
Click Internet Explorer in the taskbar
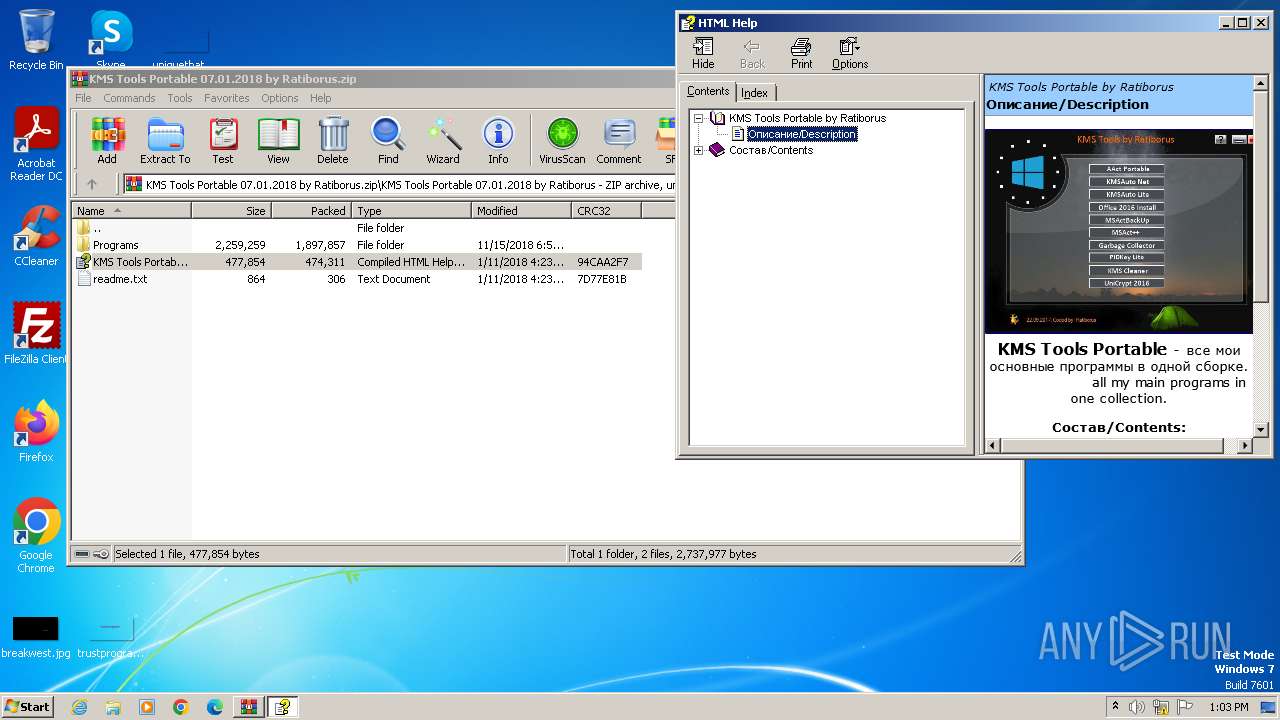coord(79,707)
